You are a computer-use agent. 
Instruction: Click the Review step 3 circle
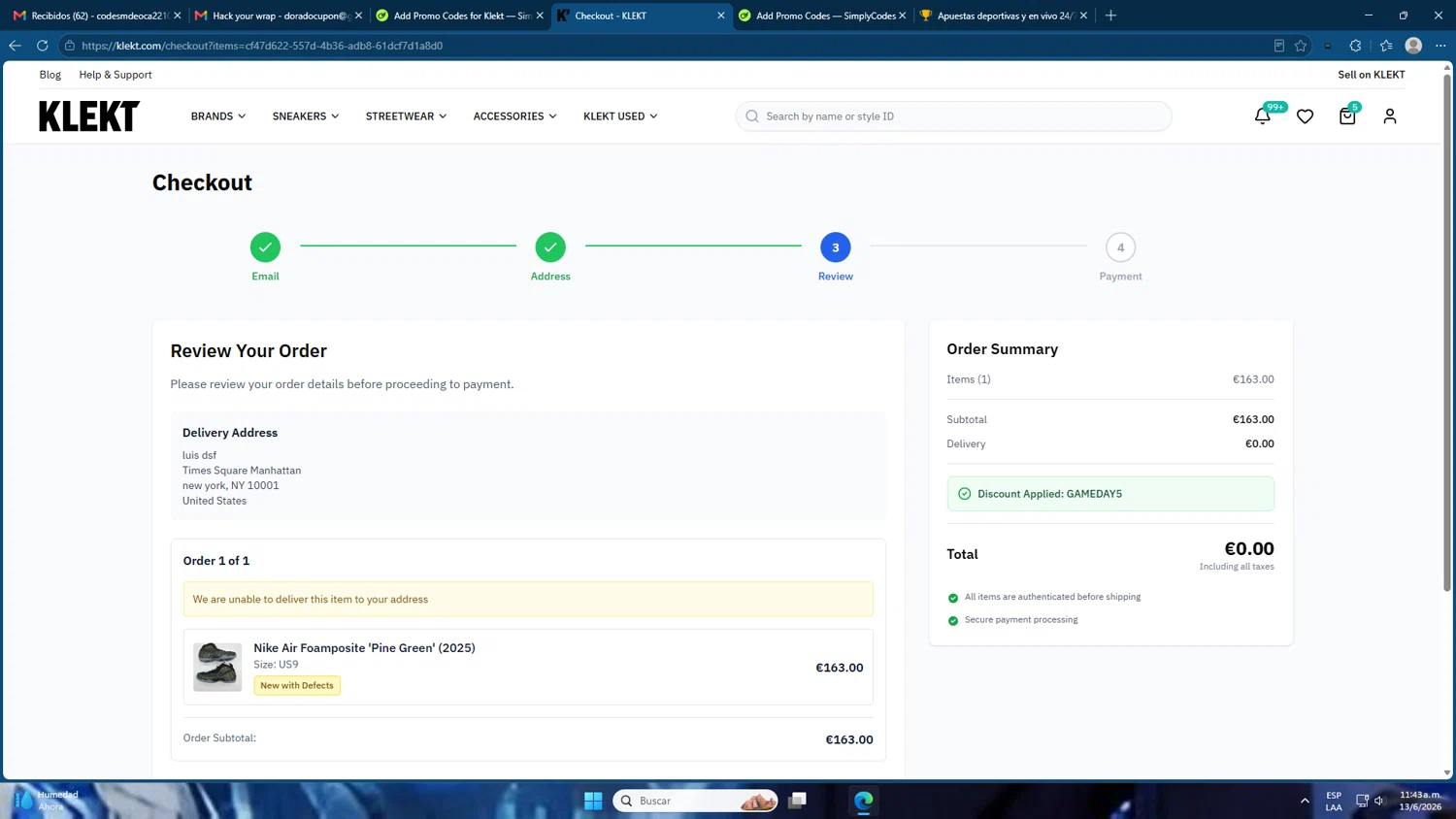click(x=835, y=247)
